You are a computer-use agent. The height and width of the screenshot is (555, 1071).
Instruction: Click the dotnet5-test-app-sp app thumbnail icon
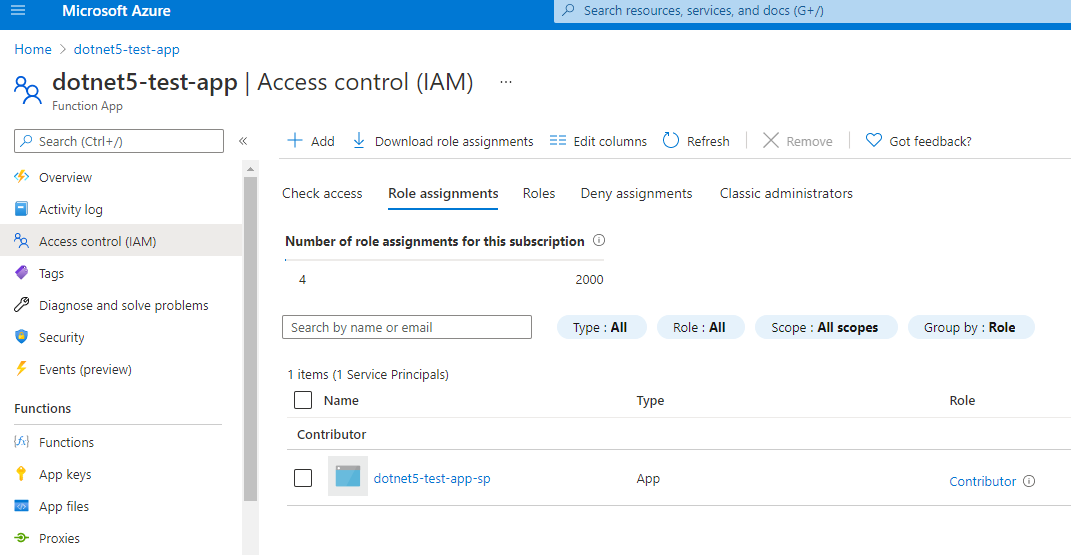tap(348, 476)
